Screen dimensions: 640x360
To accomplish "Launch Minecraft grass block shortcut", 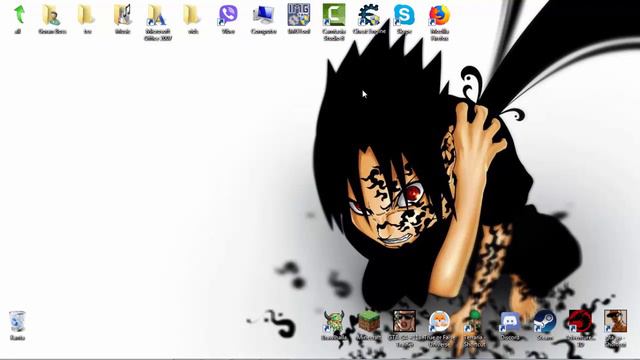I will pos(369,322).
